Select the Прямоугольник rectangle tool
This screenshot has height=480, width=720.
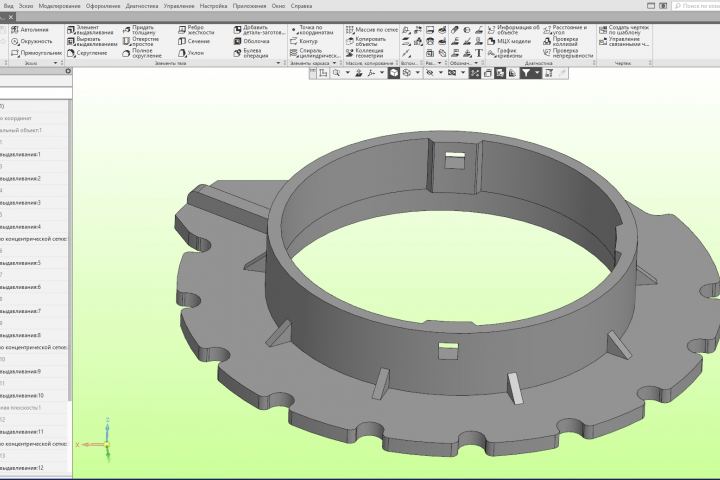(36, 53)
